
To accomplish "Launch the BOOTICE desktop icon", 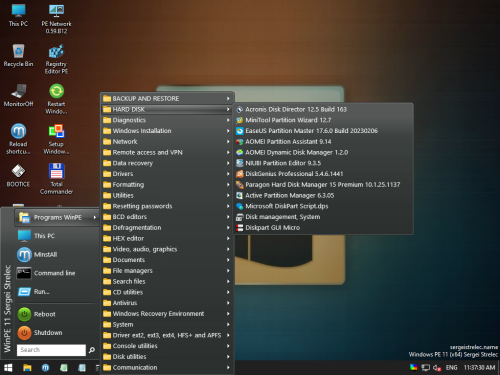I will pos(18,176).
